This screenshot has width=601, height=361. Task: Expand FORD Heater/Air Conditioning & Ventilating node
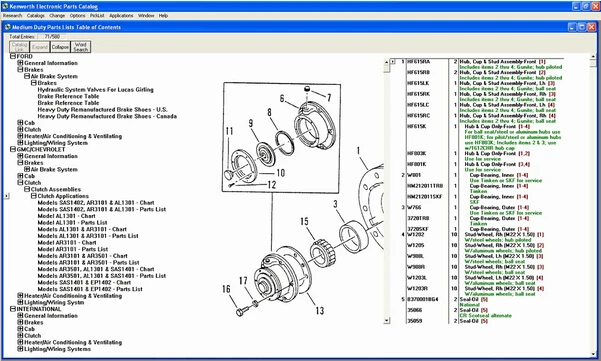click(20, 136)
